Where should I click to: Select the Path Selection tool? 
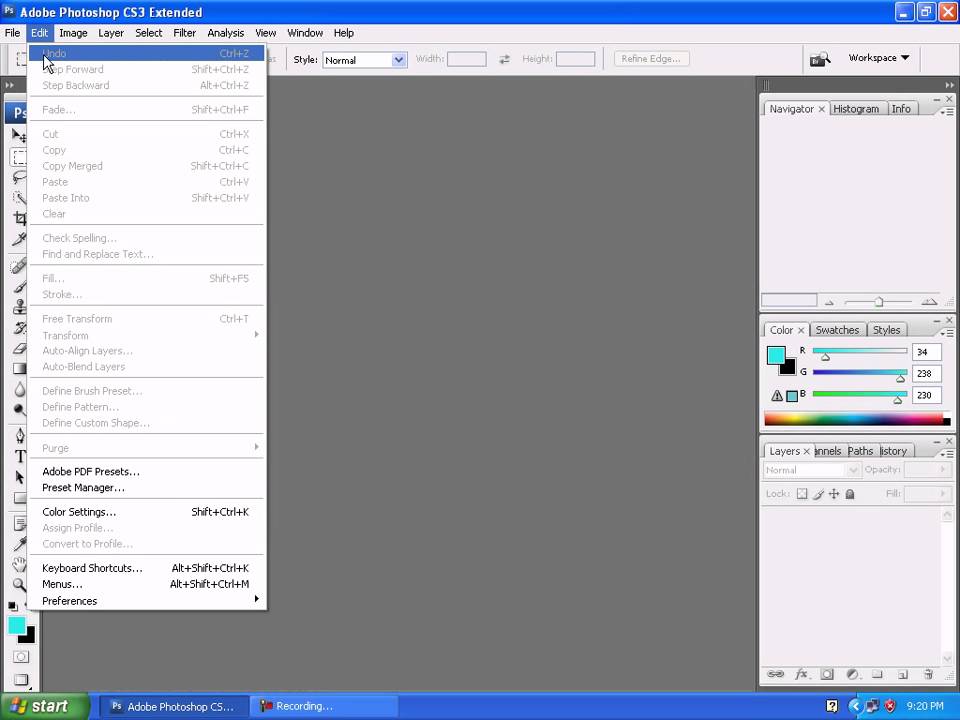coord(19,477)
